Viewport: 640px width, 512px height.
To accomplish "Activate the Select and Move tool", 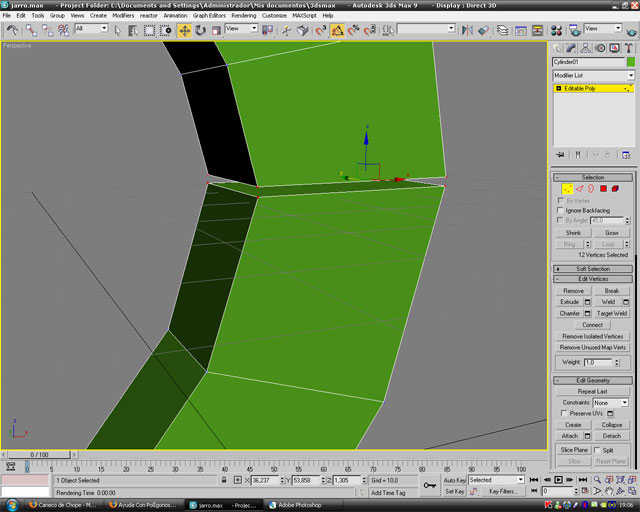I will pos(184,31).
